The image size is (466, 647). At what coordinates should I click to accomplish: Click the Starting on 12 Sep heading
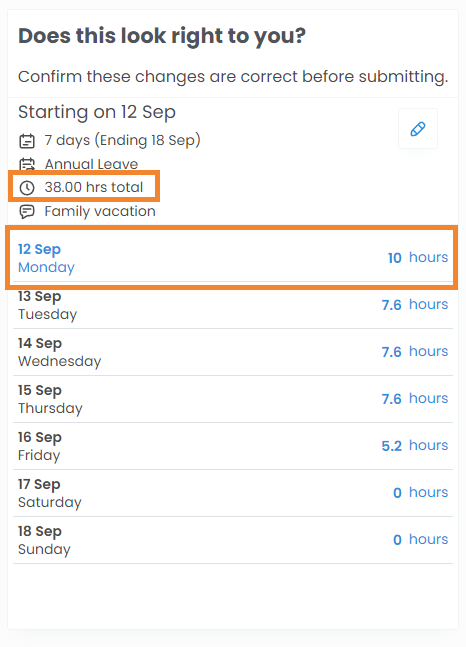coord(97,112)
